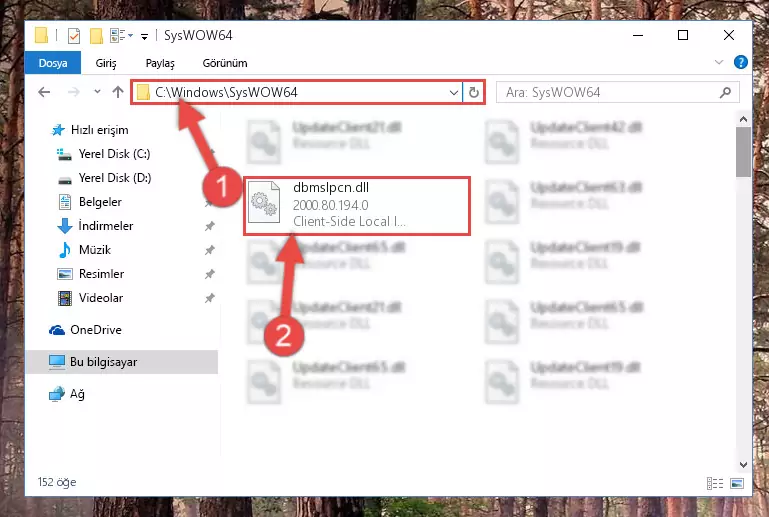
Task: Expand the ribbon with the chevron
Action: pos(719,62)
